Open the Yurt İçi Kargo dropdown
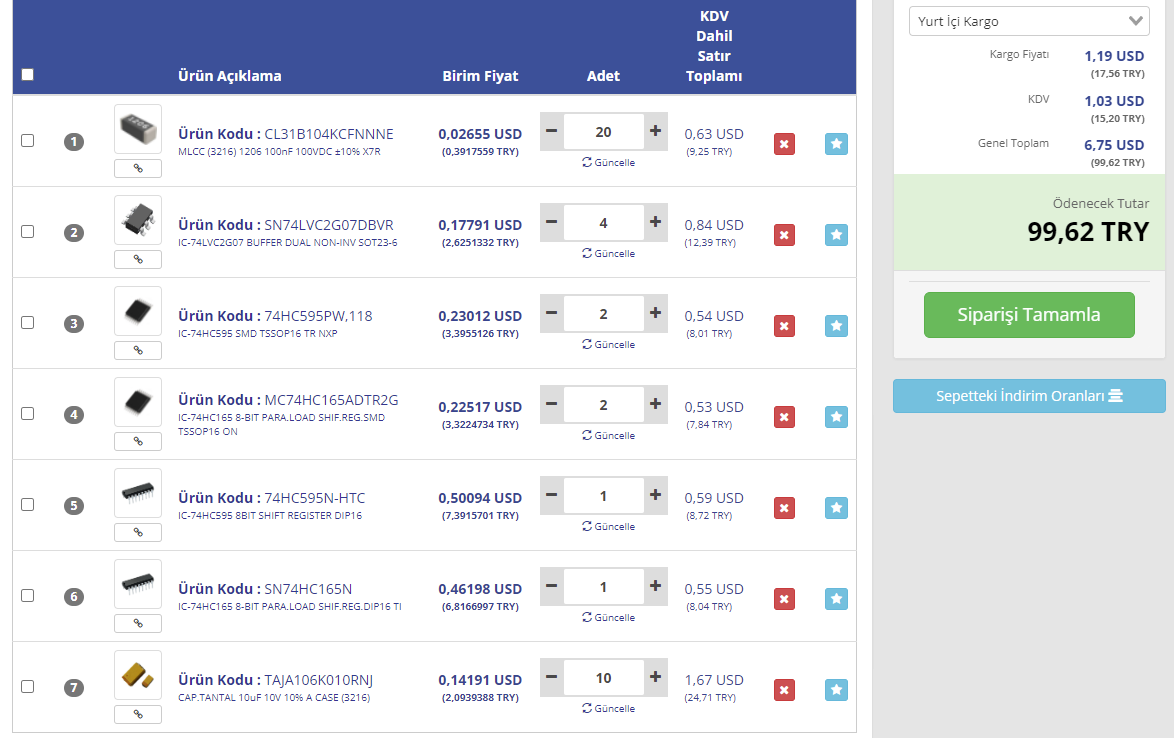This screenshot has height=738, width=1174. (x=1029, y=21)
